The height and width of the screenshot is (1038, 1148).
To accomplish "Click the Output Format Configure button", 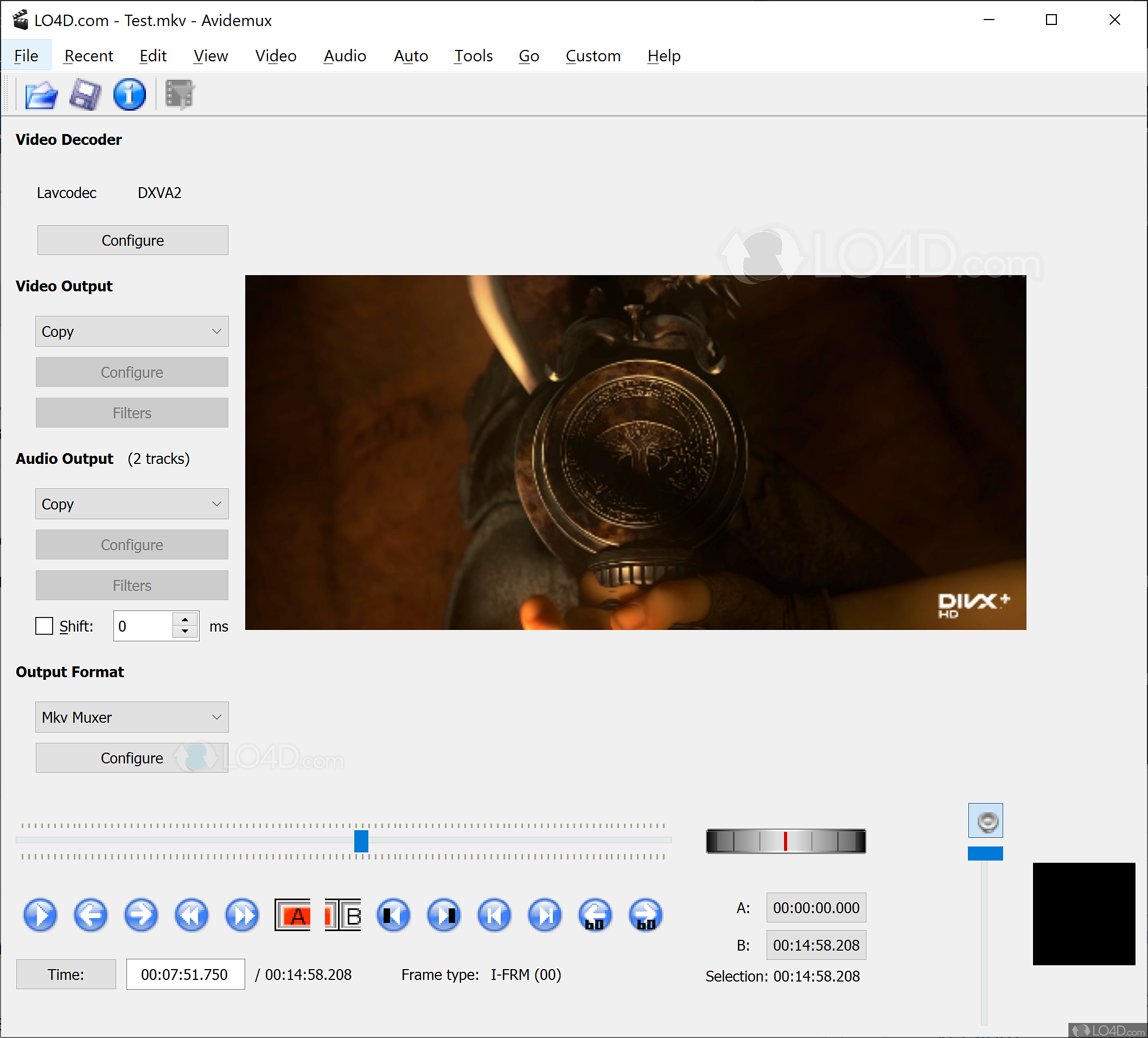I will pos(132,758).
